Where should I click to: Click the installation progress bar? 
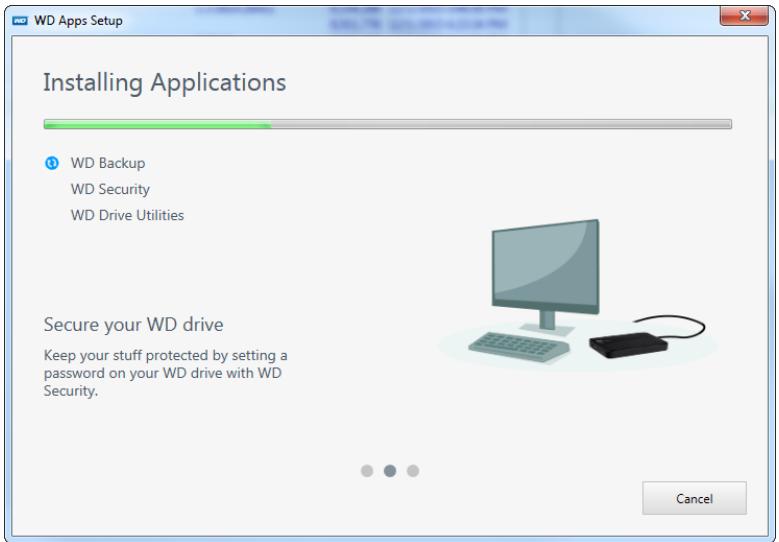coord(388,124)
